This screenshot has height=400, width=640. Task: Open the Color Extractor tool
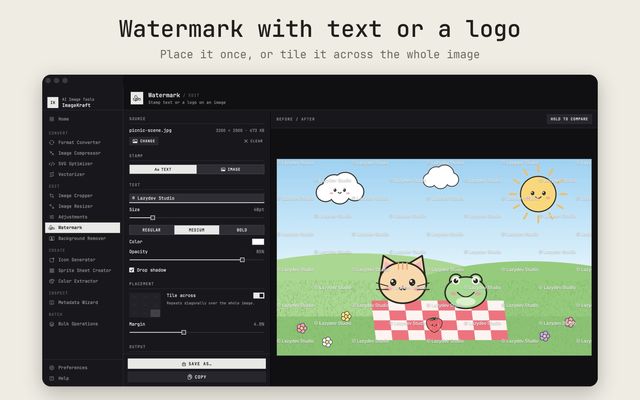click(82, 281)
